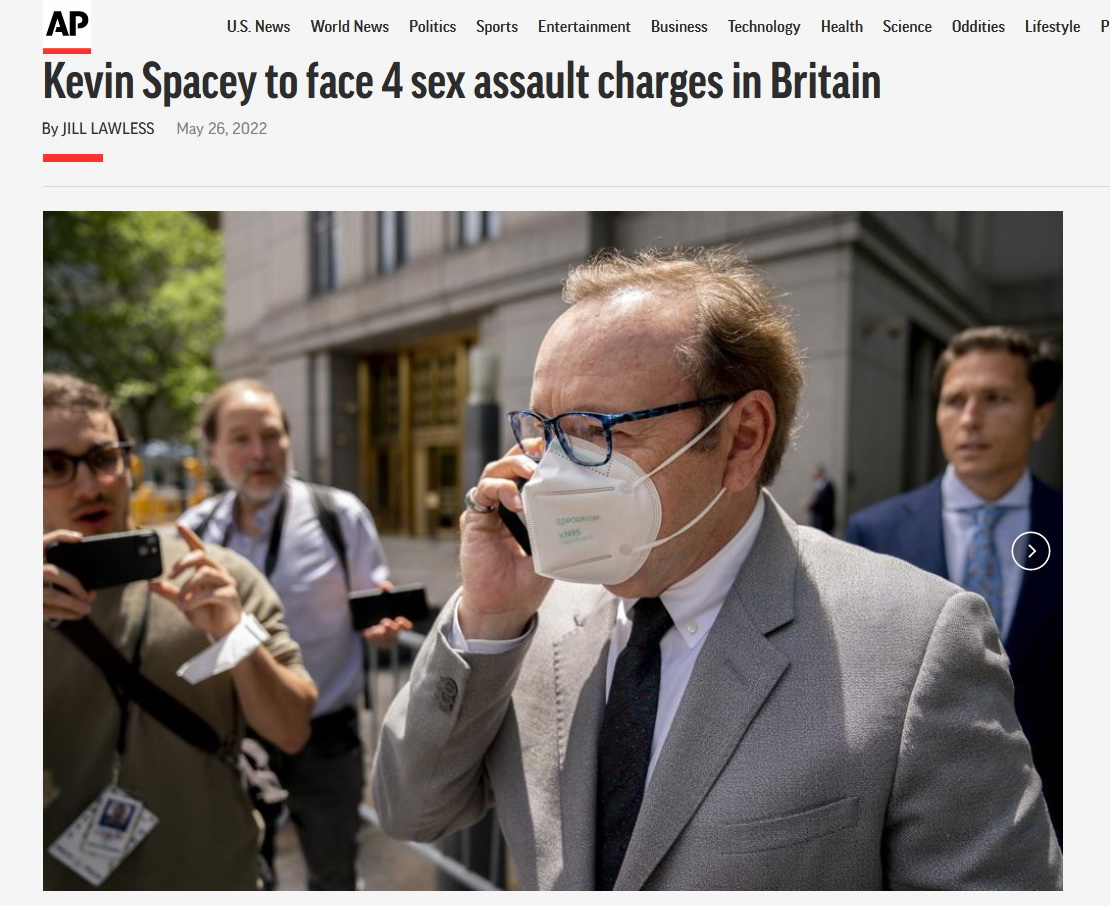Click author name JILL LAWLESS
This screenshot has width=1110, height=906.
click(108, 129)
